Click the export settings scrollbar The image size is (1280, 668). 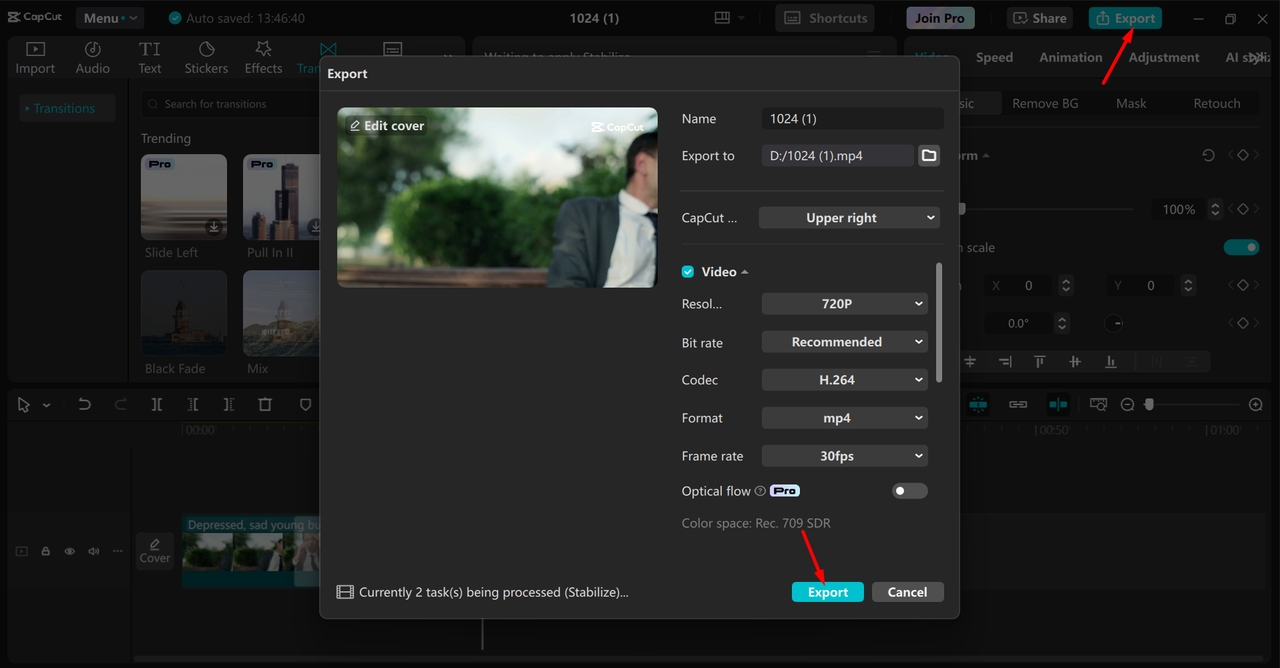click(939, 322)
